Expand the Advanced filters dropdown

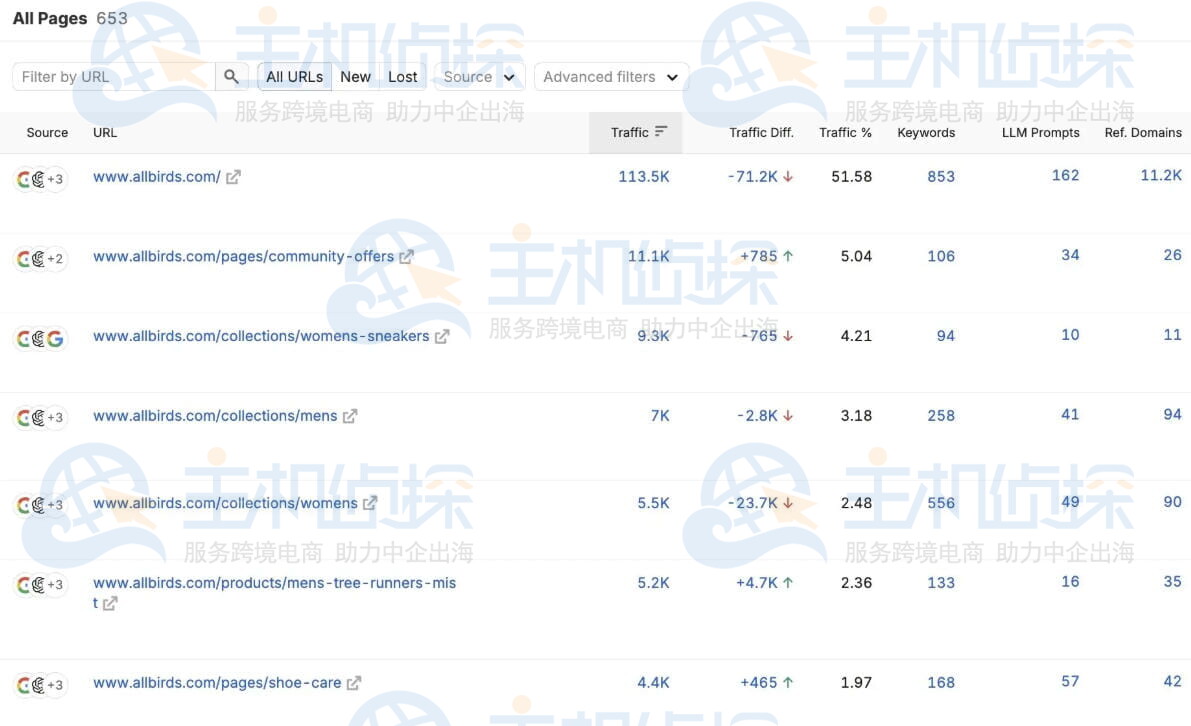pos(611,77)
